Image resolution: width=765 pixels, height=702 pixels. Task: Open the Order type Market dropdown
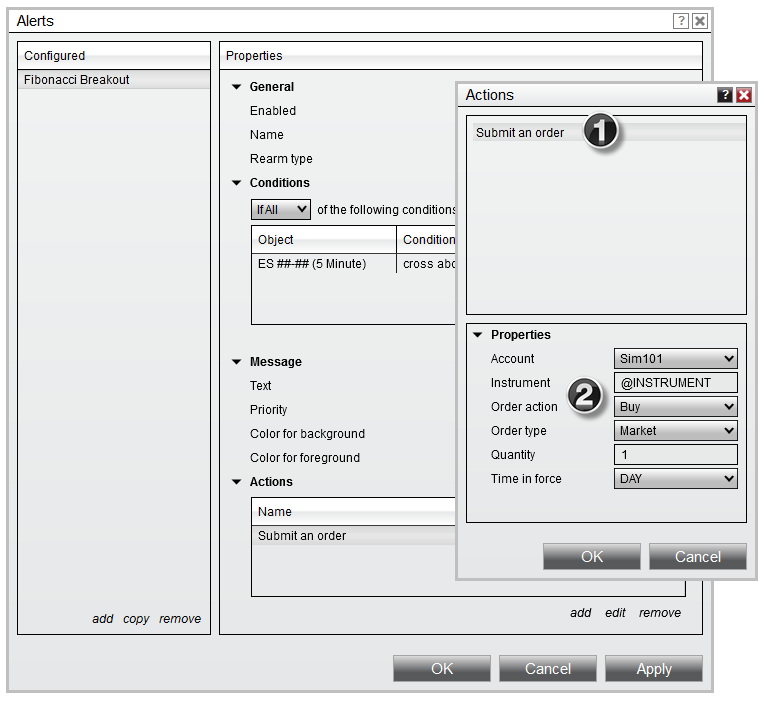click(x=675, y=431)
